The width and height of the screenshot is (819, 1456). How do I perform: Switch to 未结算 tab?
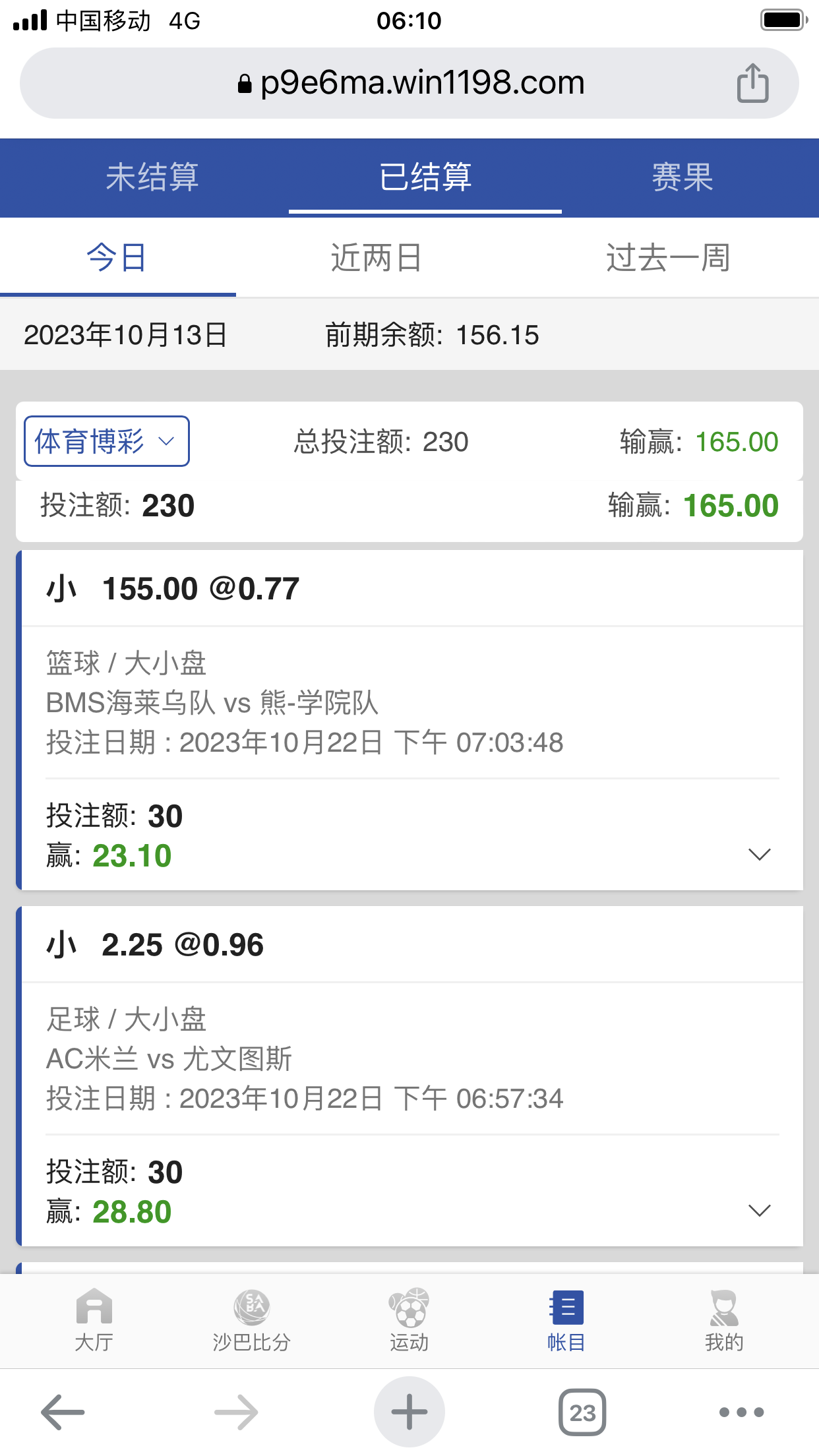[x=152, y=177]
